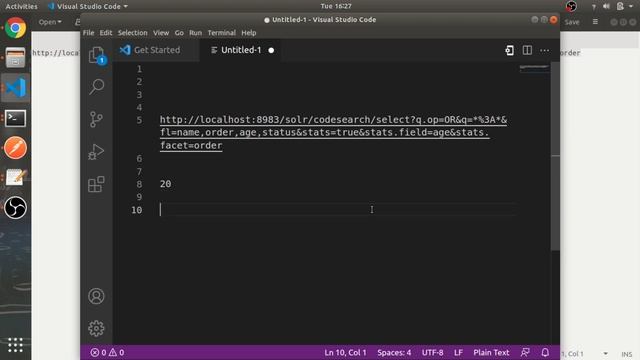Click Save in the background text editor
Viewport: 640px width, 360px height.
click(x=572, y=22)
